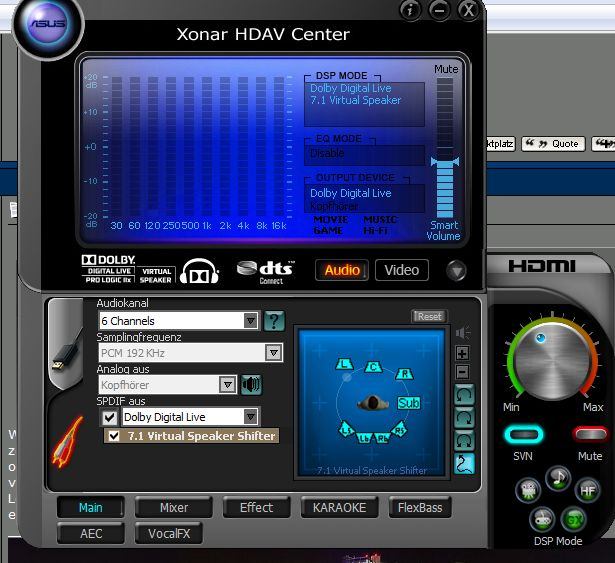Switch to the Main tab

point(91,508)
